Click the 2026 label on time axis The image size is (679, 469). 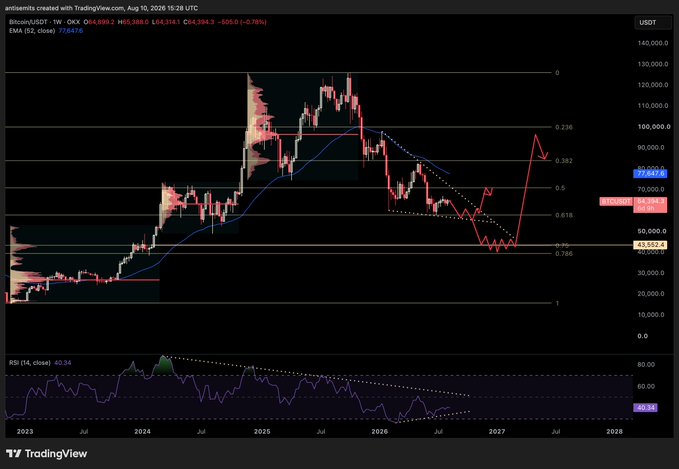click(x=380, y=431)
